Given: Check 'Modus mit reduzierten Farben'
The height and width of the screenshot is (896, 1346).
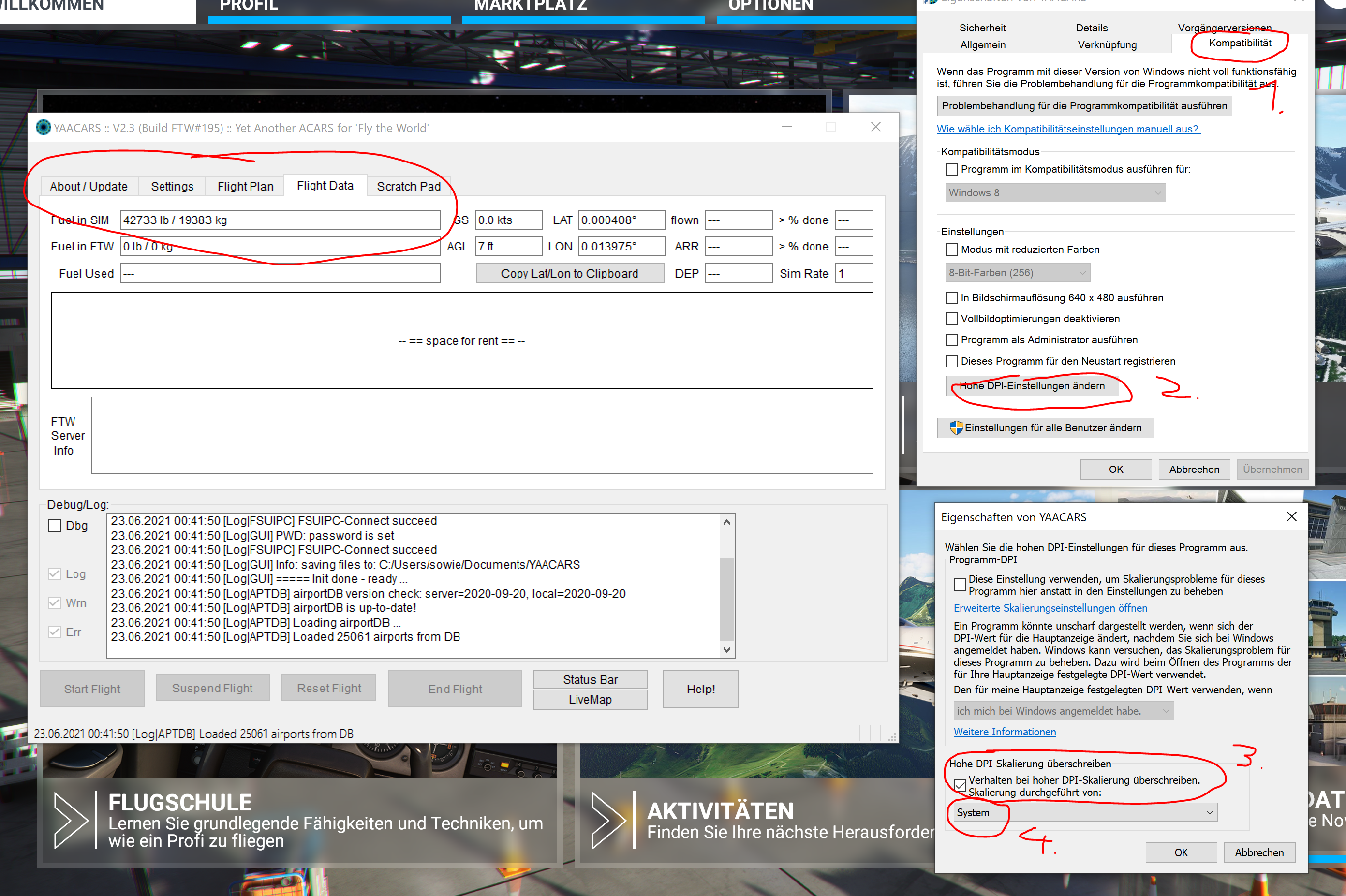Looking at the screenshot, I should coord(952,249).
